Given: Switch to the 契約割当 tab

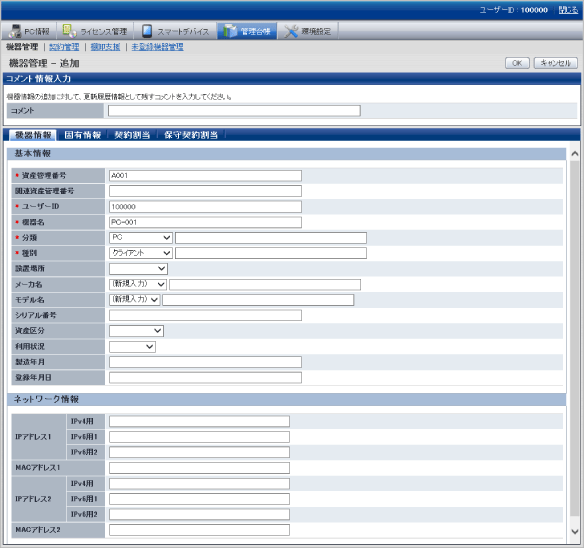Looking at the screenshot, I should coord(132,135).
